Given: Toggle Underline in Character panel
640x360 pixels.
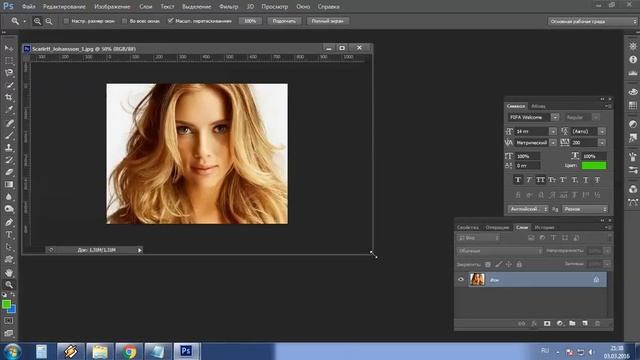Looking at the screenshot, I should click(586, 180).
